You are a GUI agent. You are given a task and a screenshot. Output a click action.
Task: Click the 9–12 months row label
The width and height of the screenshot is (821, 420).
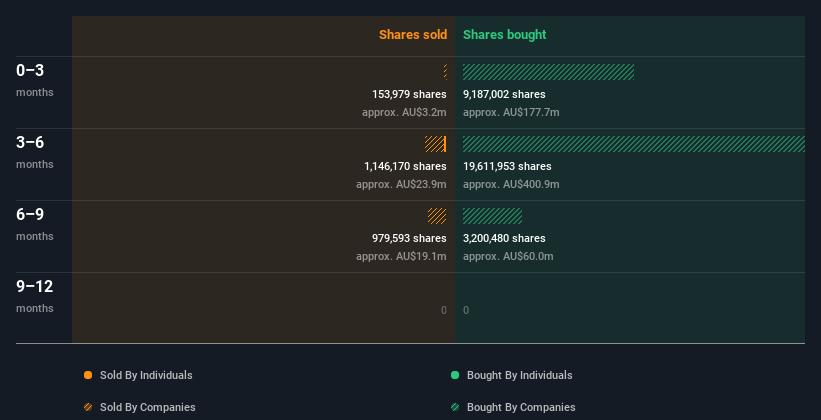(35, 295)
